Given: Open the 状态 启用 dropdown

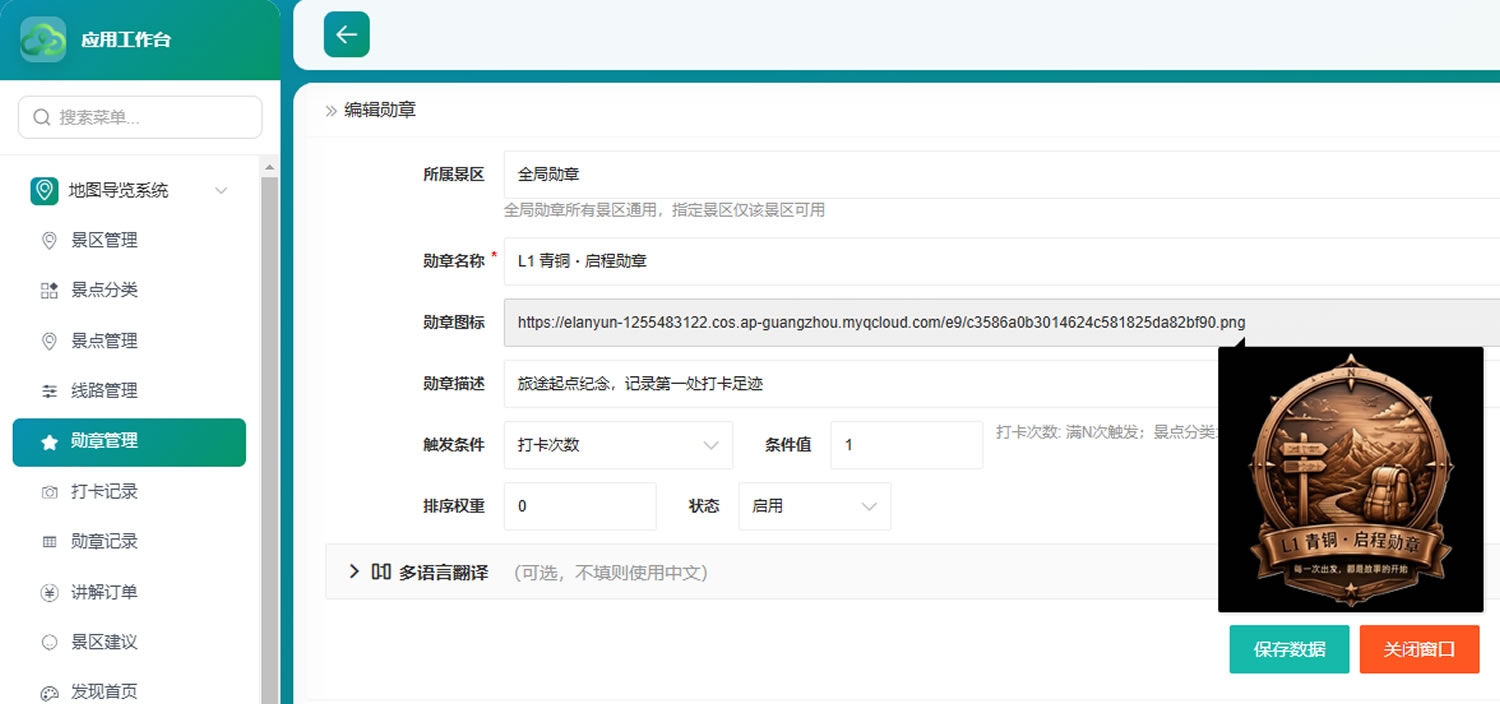Looking at the screenshot, I should point(814,506).
